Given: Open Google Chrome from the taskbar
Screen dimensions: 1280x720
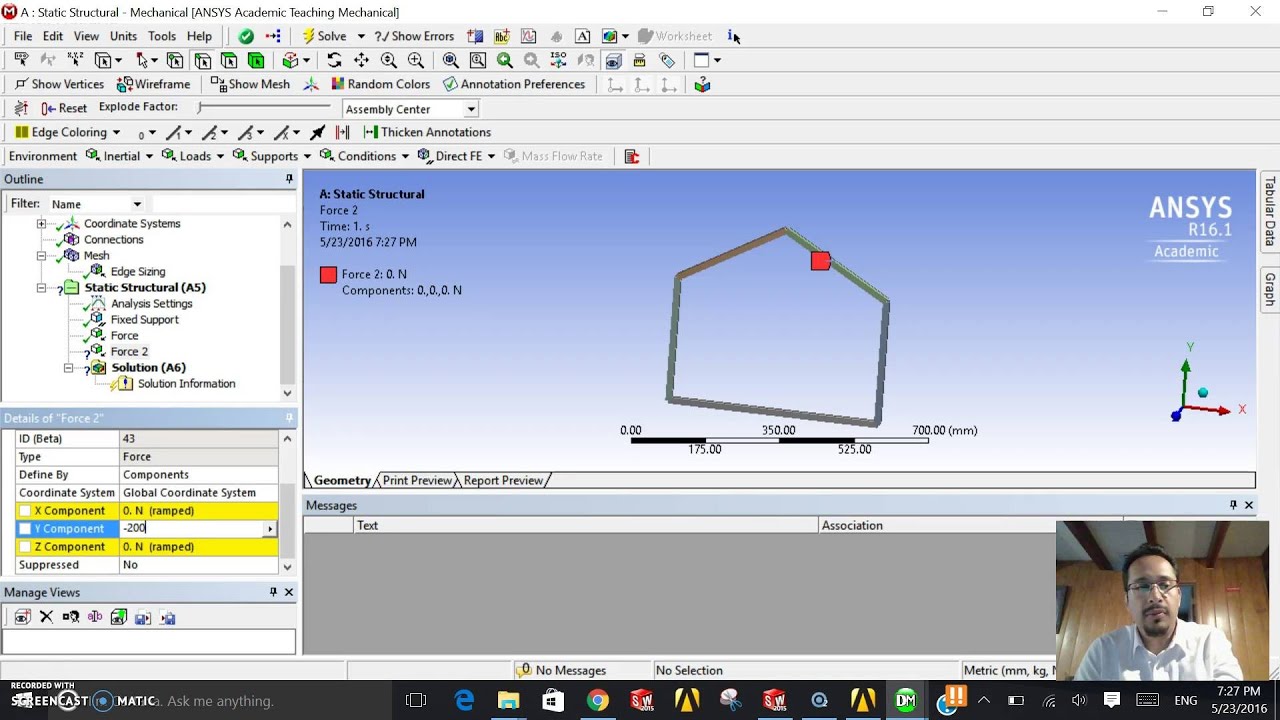Looking at the screenshot, I should (x=597, y=700).
